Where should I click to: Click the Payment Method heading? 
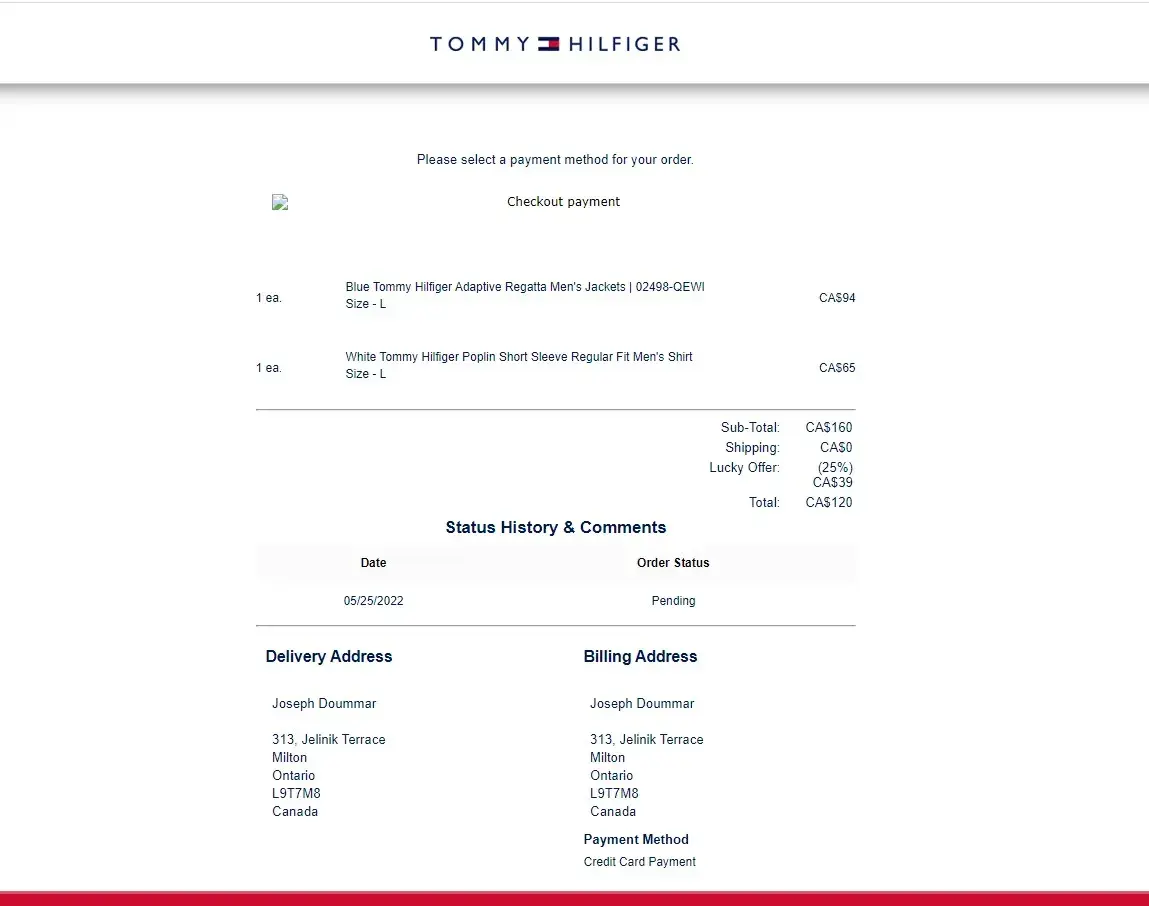[x=636, y=839]
